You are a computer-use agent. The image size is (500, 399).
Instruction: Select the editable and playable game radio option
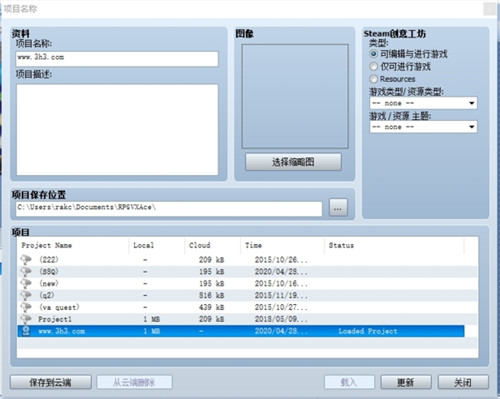pos(373,54)
